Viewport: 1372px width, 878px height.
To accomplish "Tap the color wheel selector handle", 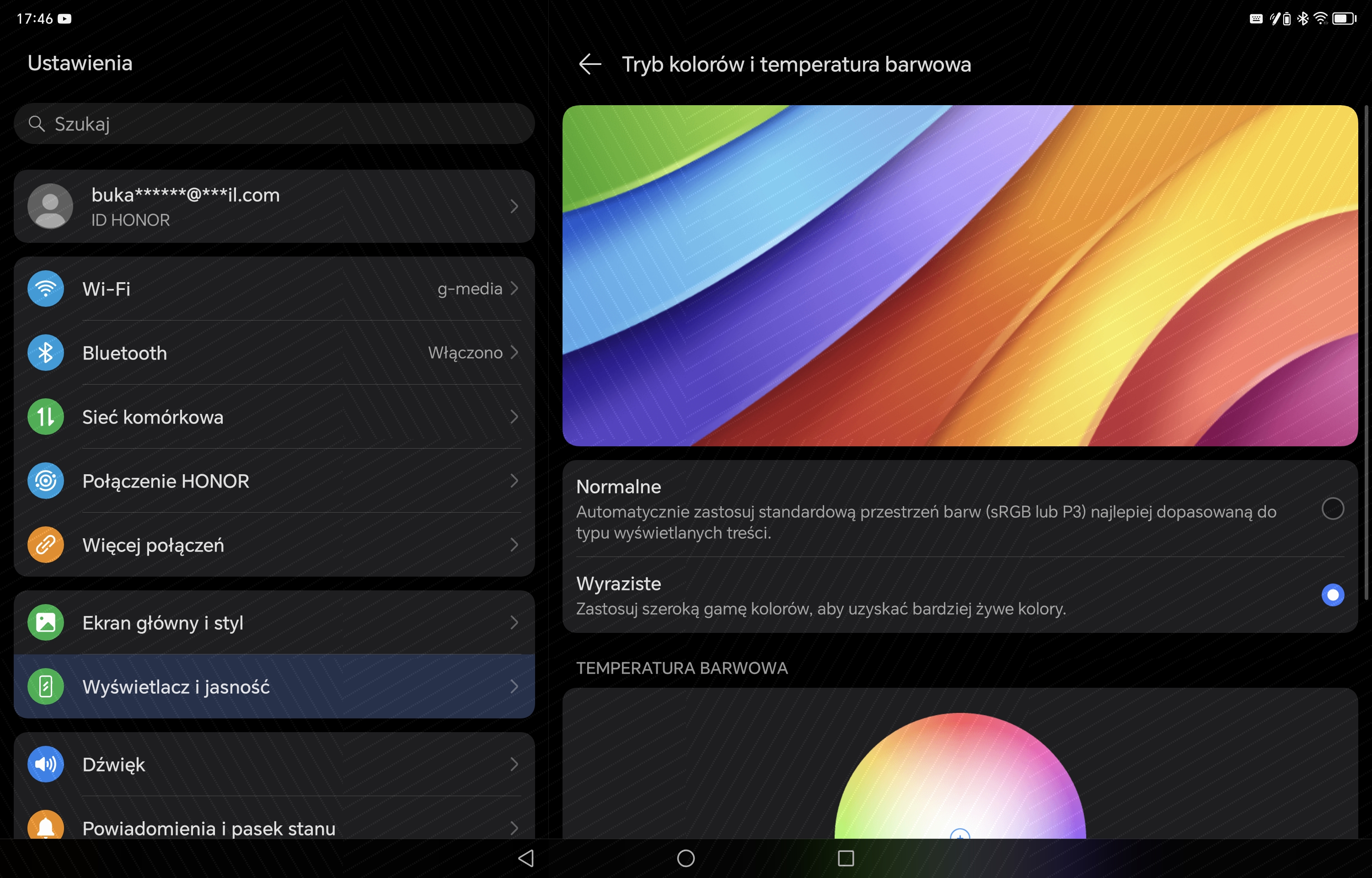I will (x=960, y=835).
